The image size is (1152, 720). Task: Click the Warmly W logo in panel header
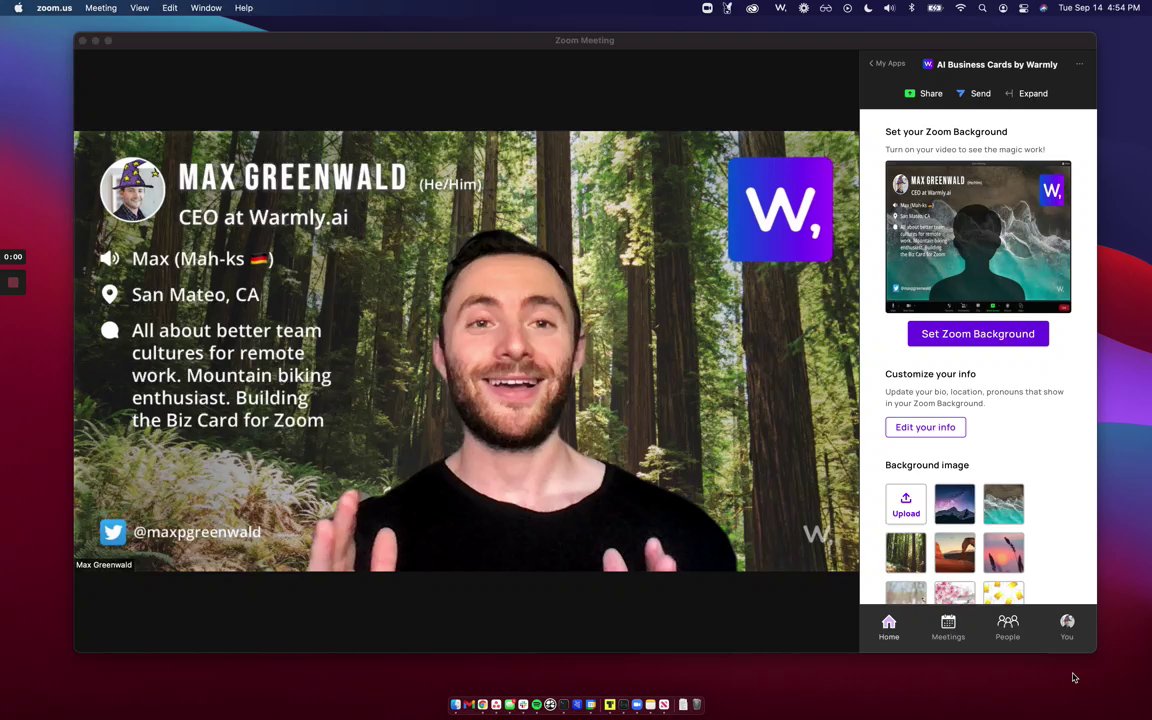[x=927, y=64]
